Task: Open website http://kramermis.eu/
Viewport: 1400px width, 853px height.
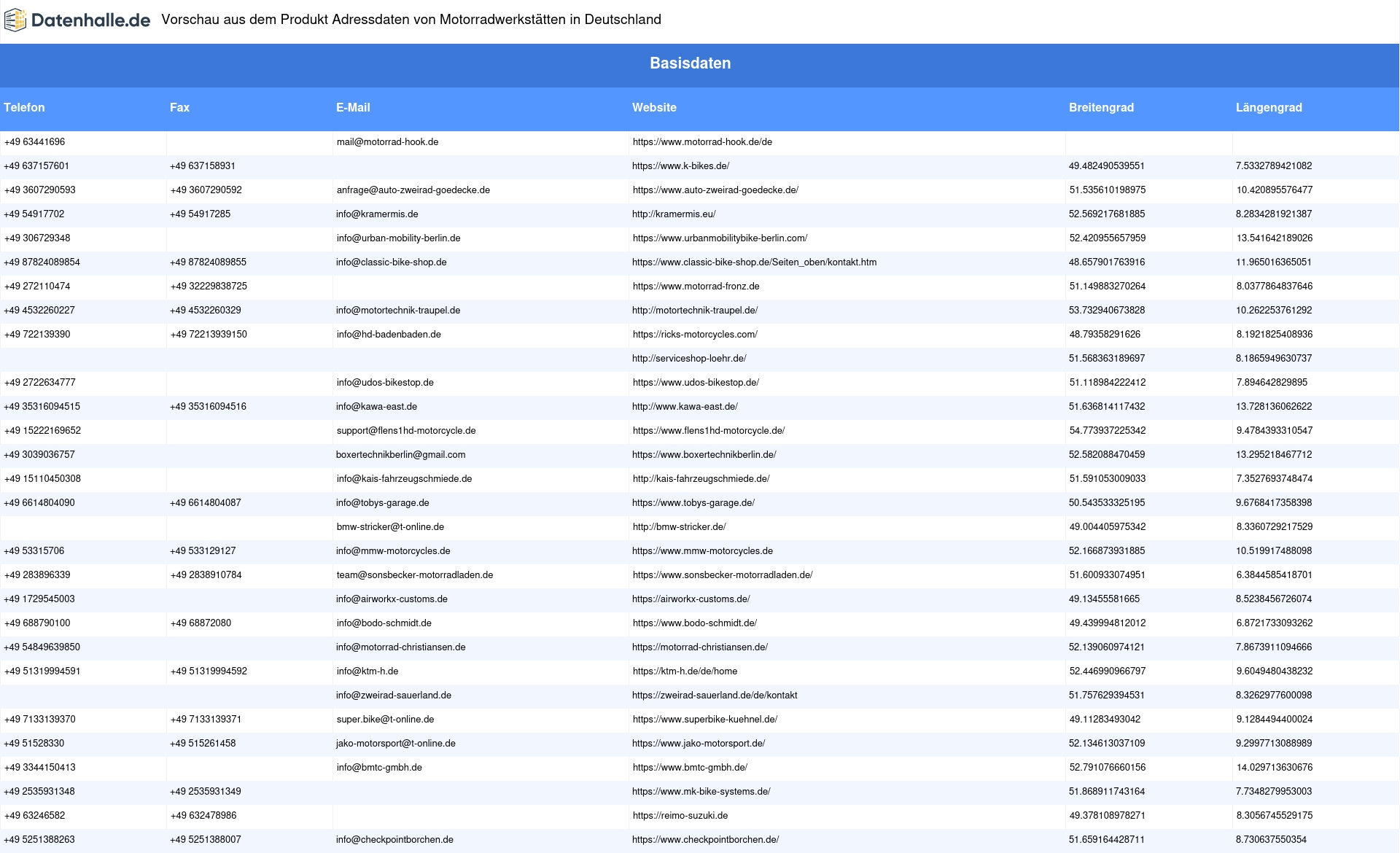Action: [x=674, y=214]
